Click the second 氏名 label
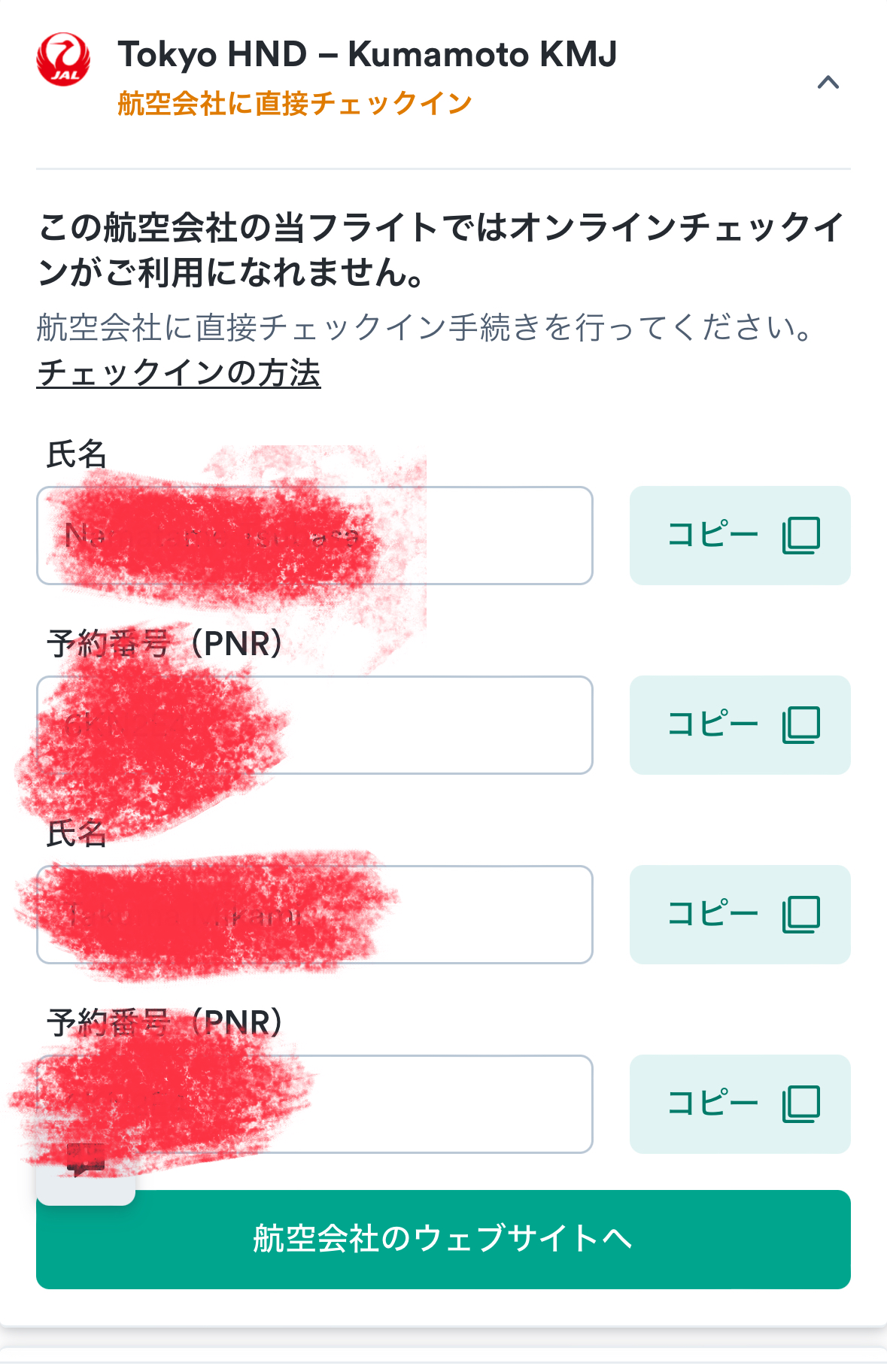 tap(77, 833)
